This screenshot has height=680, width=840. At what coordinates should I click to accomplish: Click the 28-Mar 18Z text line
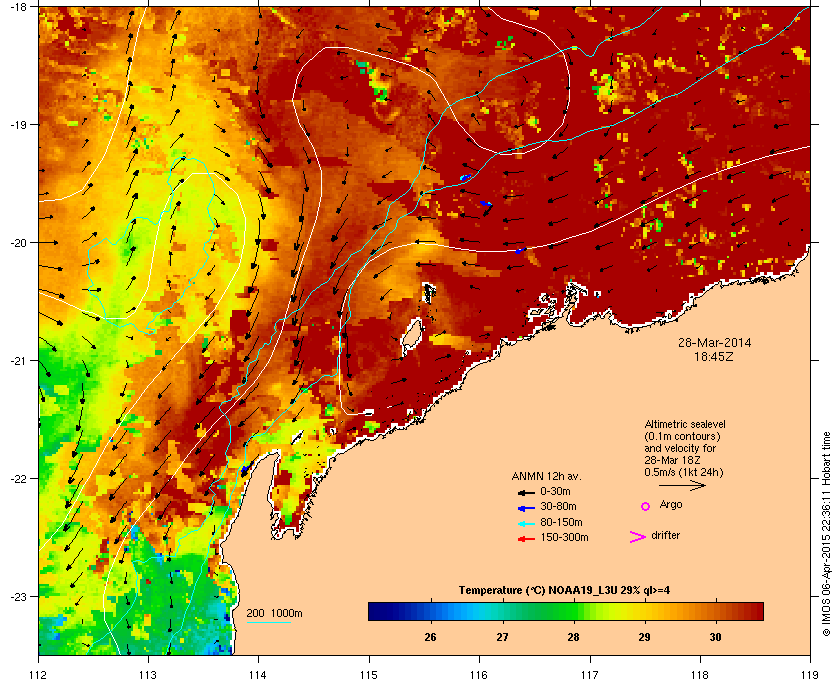click(672, 460)
